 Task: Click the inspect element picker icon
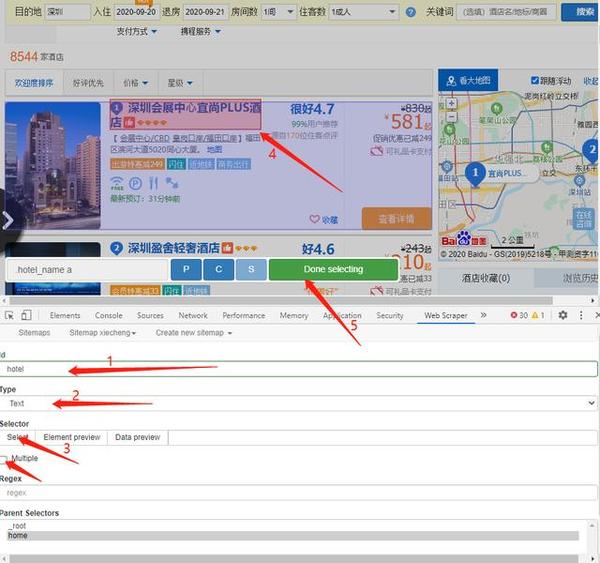(x=9, y=315)
